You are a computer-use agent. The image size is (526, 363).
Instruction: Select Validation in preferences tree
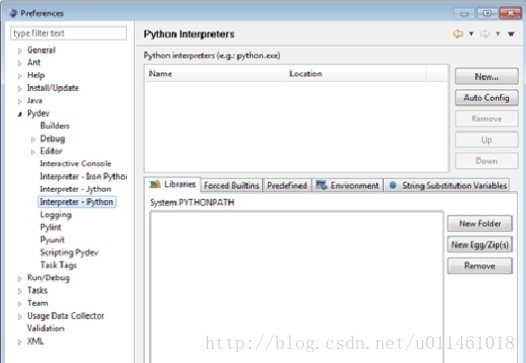tap(46, 328)
